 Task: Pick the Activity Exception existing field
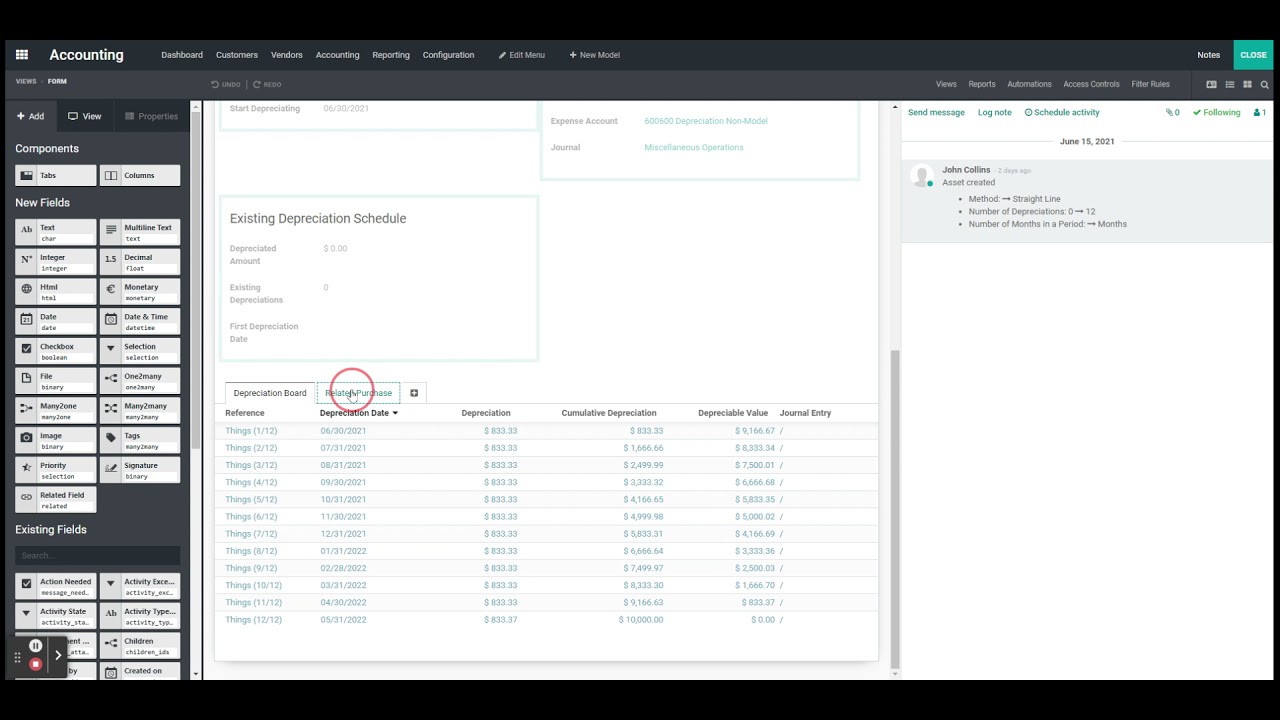(140, 586)
